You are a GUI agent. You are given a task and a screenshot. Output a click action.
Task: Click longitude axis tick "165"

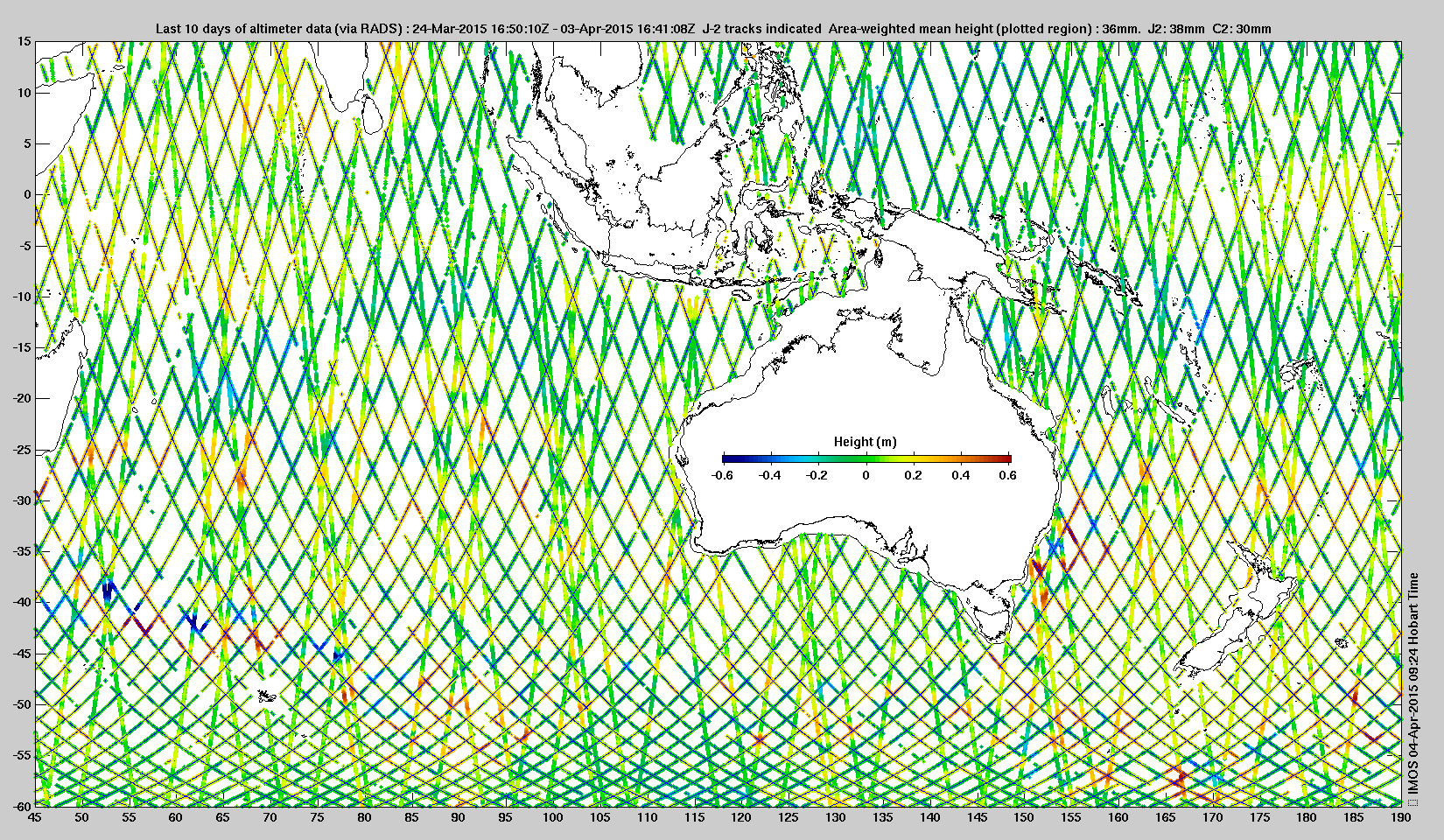coord(1165,817)
